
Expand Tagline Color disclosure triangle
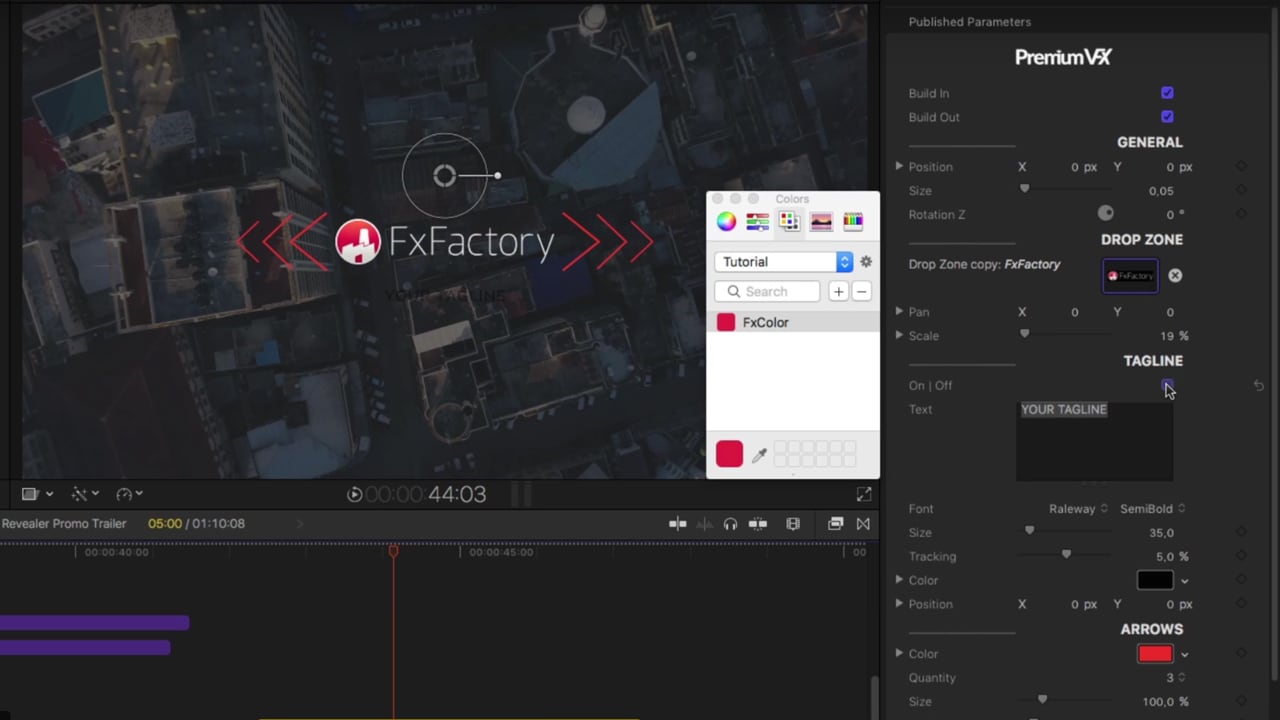pos(899,579)
